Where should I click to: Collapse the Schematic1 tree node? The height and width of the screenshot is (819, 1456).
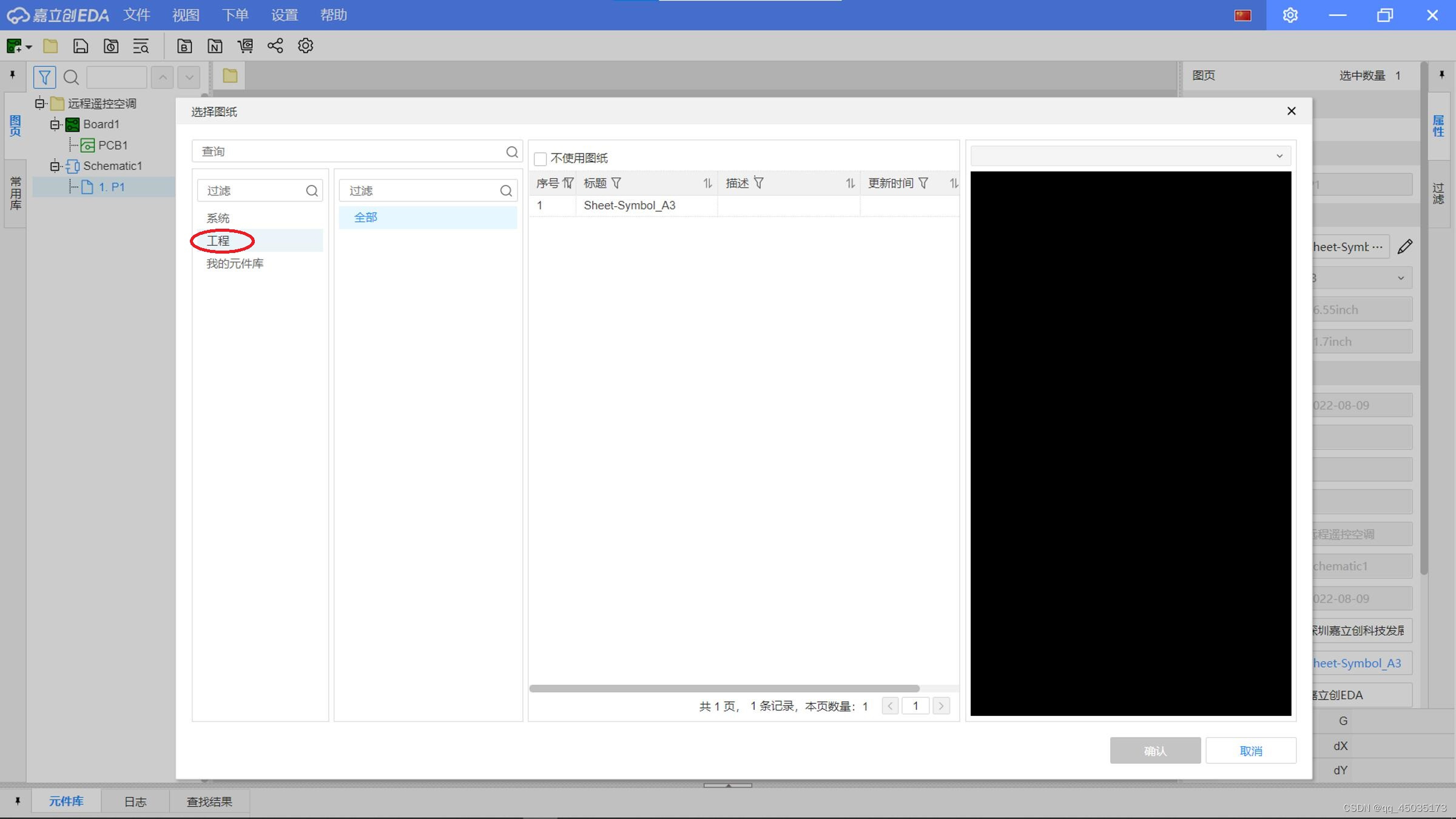pyautogui.click(x=55, y=166)
